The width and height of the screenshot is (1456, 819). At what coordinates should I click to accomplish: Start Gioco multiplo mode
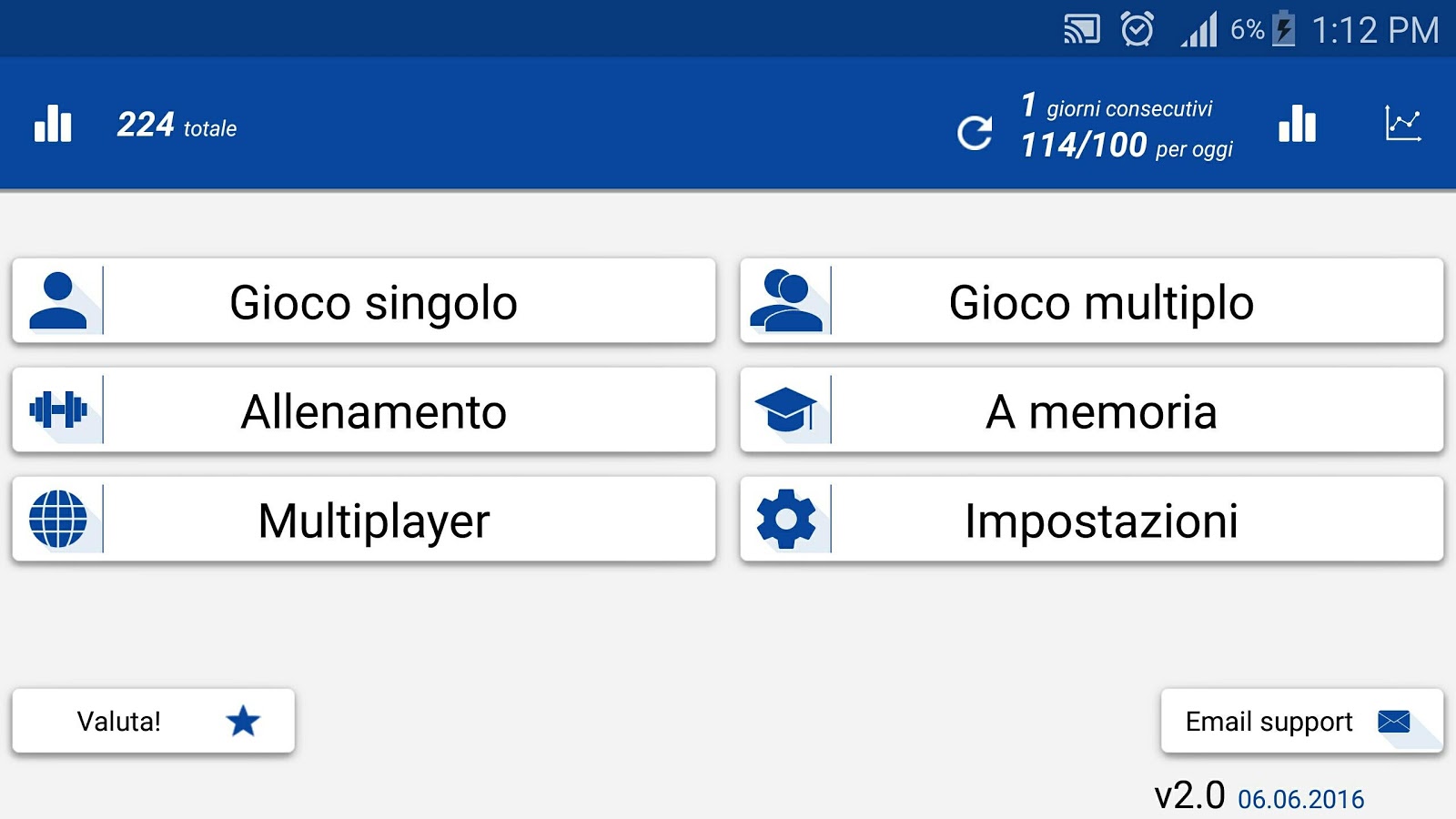pos(1092,300)
